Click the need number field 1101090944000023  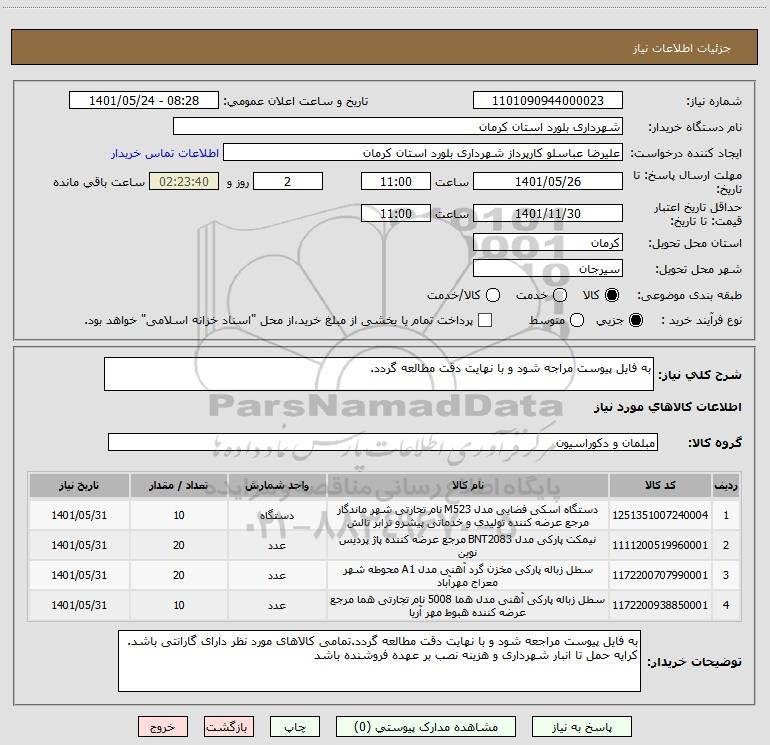tap(548, 100)
